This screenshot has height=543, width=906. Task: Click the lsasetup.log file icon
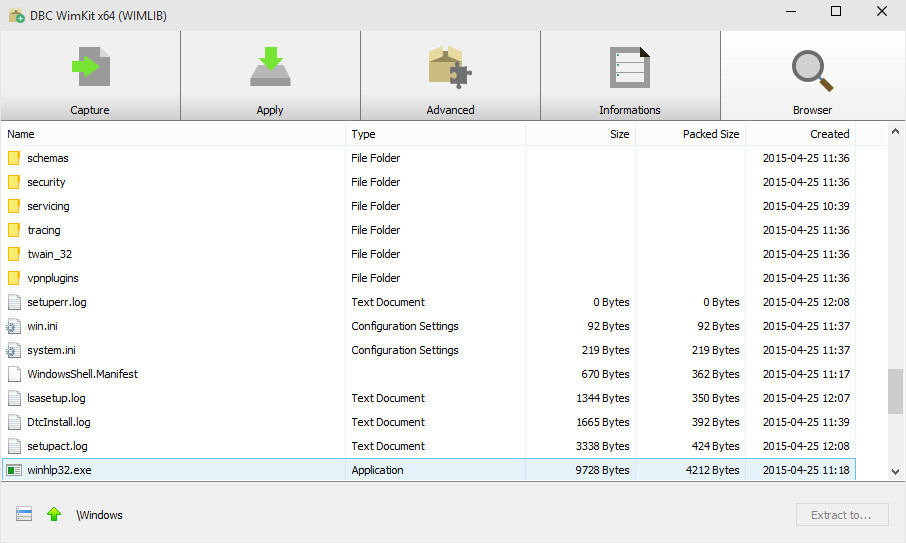[14, 398]
